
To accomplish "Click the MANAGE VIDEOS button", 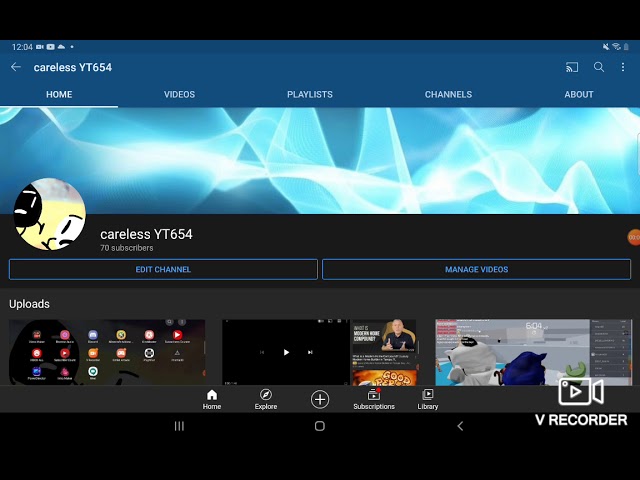I will (x=476, y=269).
